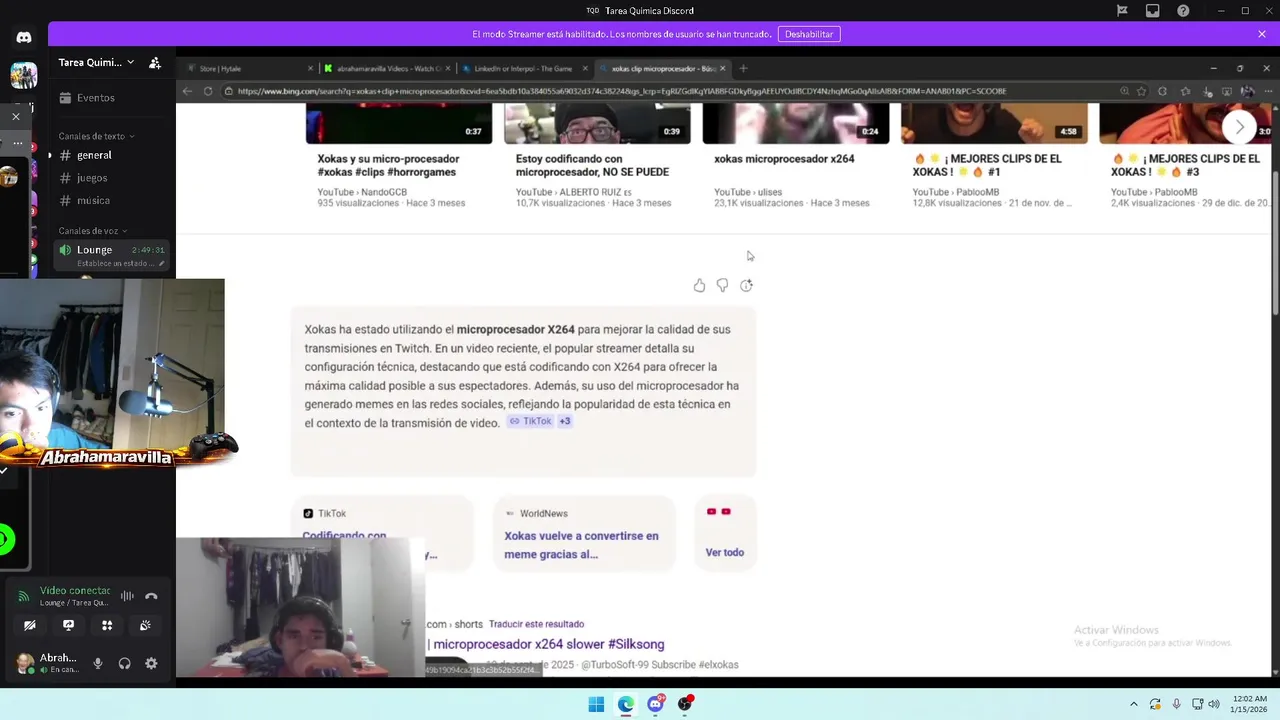The width and height of the screenshot is (1280, 720).
Task: Open xokas microprocesador x264 video link
Action: pyautogui.click(x=784, y=159)
